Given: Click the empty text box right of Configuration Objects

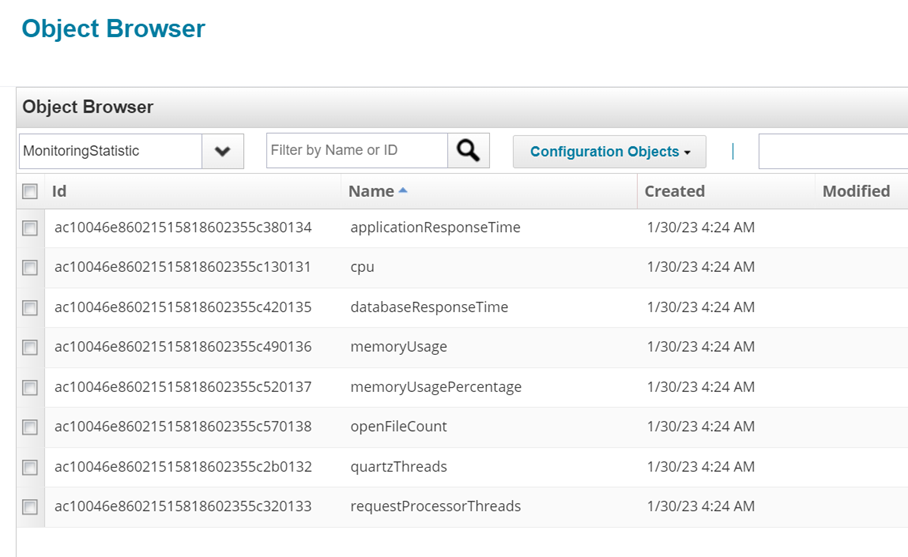Looking at the screenshot, I should pyautogui.click(x=832, y=152).
